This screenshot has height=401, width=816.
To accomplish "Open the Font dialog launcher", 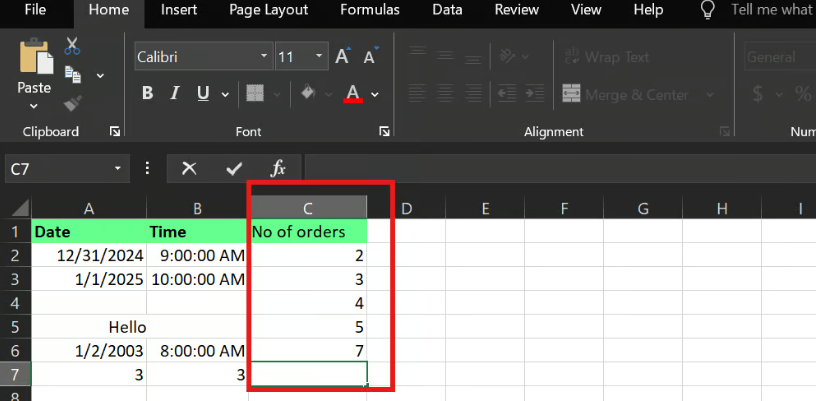I will 384,132.
